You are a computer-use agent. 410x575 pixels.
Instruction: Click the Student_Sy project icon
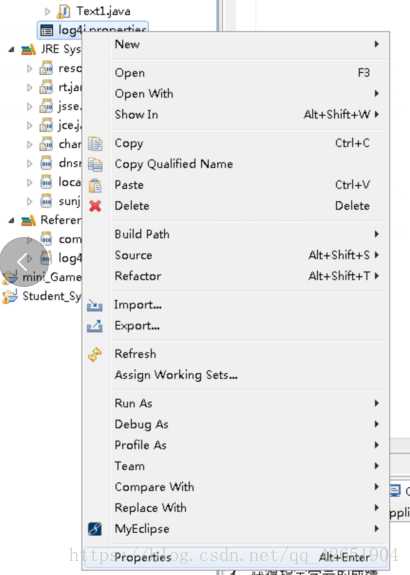pos(10,296)
